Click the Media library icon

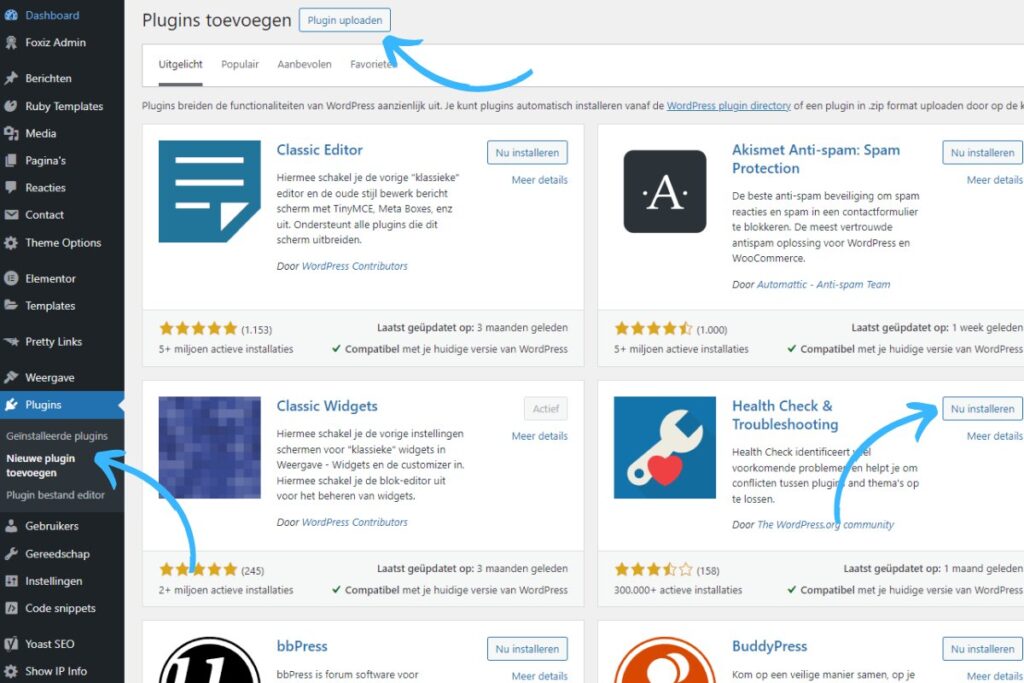[x=11, y=133]
